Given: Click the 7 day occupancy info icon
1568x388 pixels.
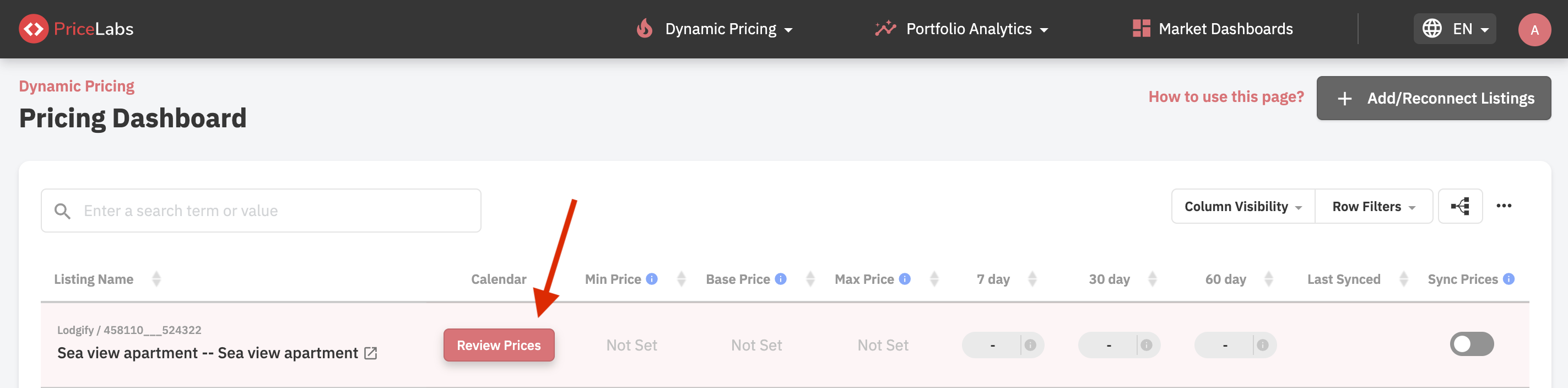Looking at the screenshot, I should [1030, 346].
